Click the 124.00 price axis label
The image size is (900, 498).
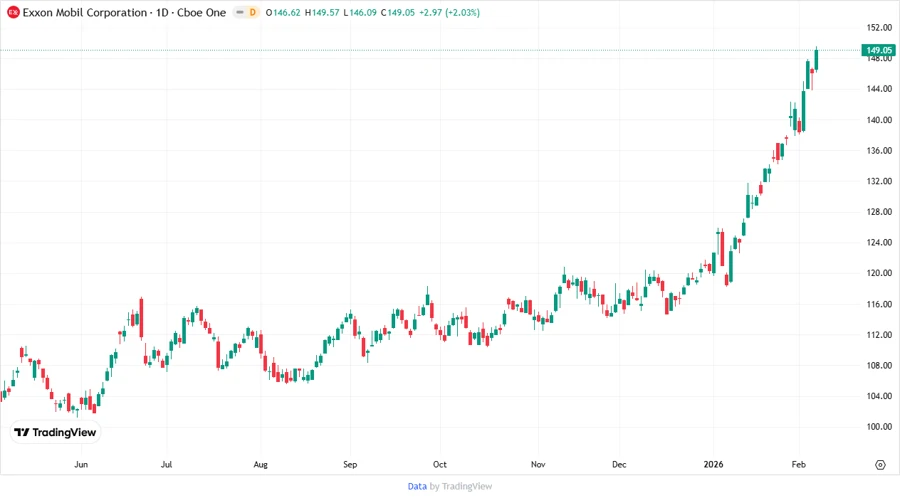[879, 243]
